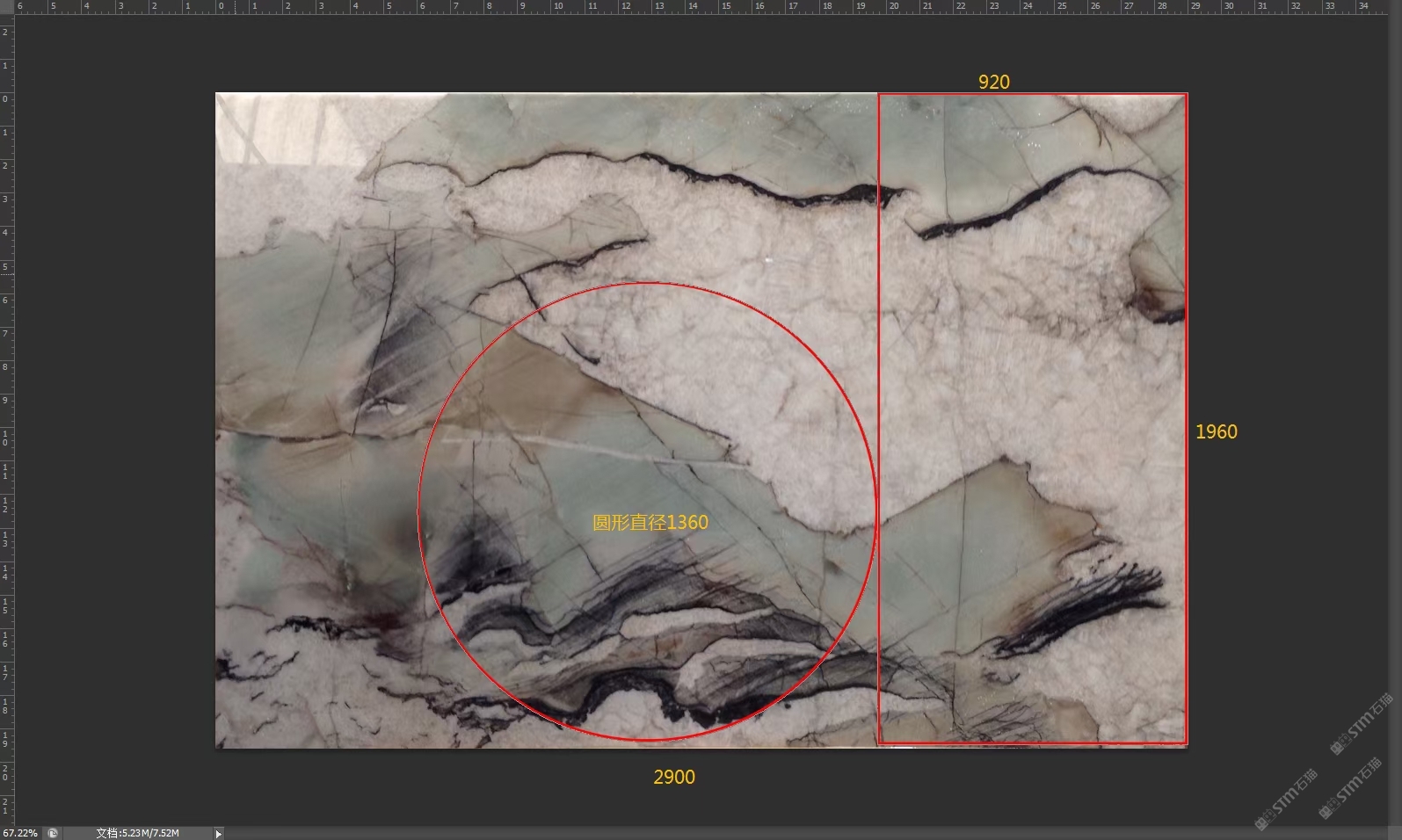Expand the status bar arrow menu
The image size is (1402, 840).
tap(218, 833)
